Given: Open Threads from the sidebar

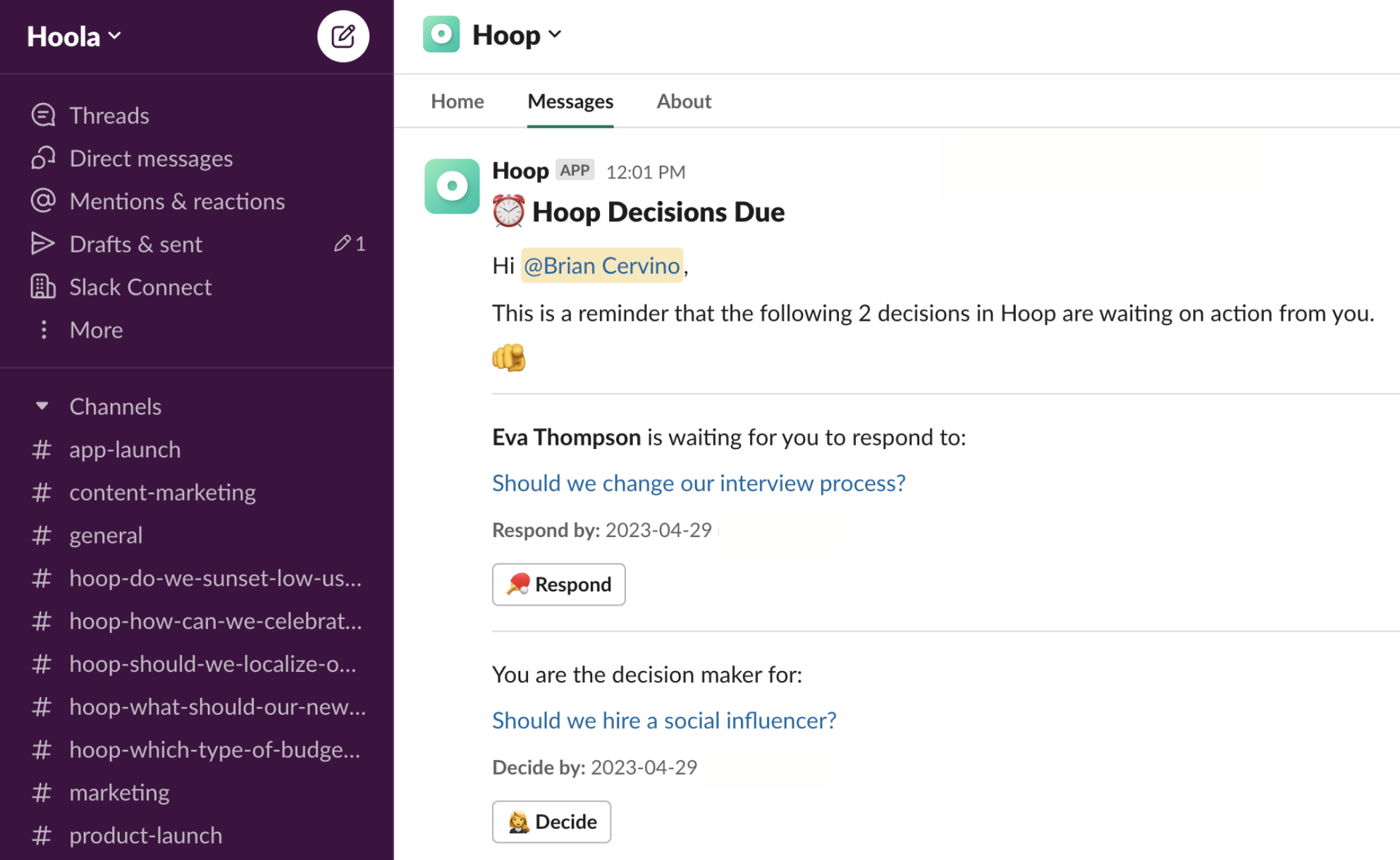Looking at the screenshot, I should tap(109, 115).
